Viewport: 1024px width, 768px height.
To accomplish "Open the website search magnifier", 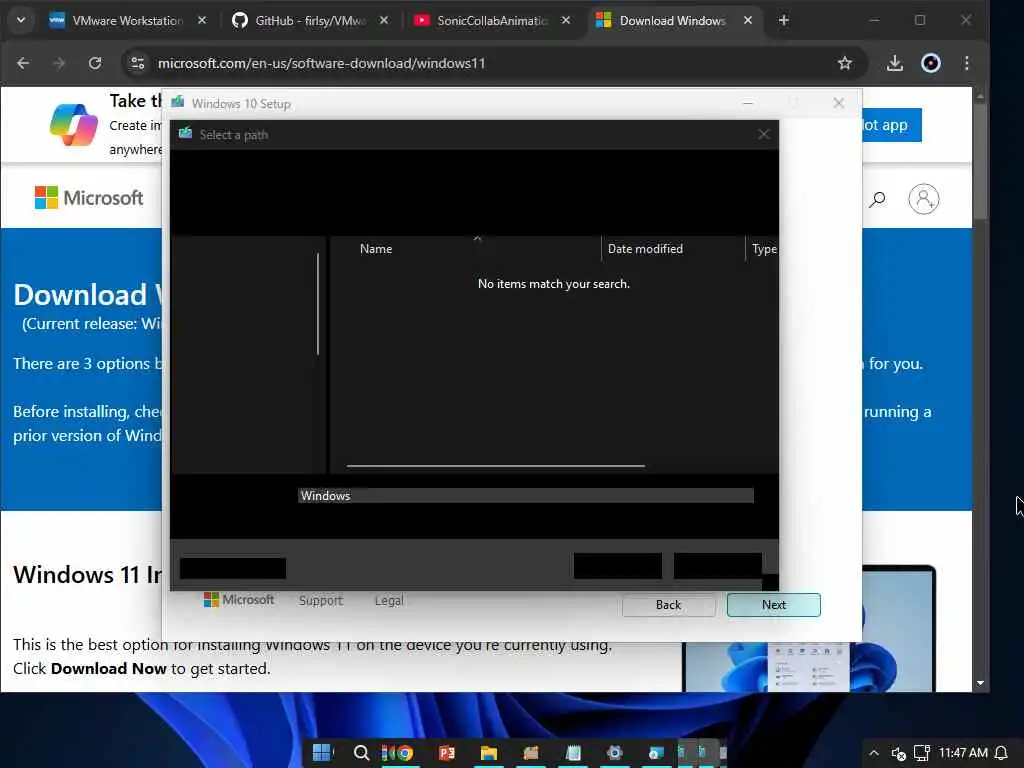I will click(x=877, y=199).
